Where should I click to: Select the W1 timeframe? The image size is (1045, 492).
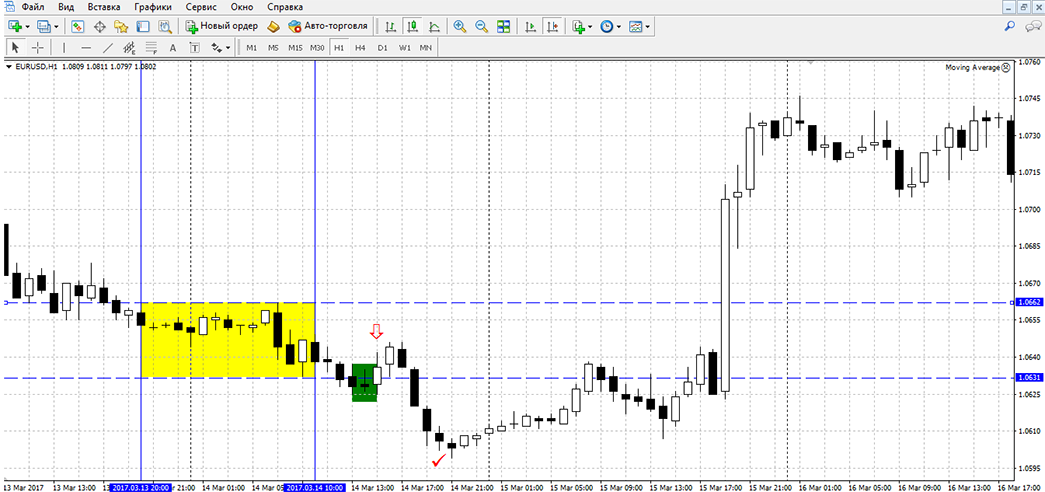[405, 47]
